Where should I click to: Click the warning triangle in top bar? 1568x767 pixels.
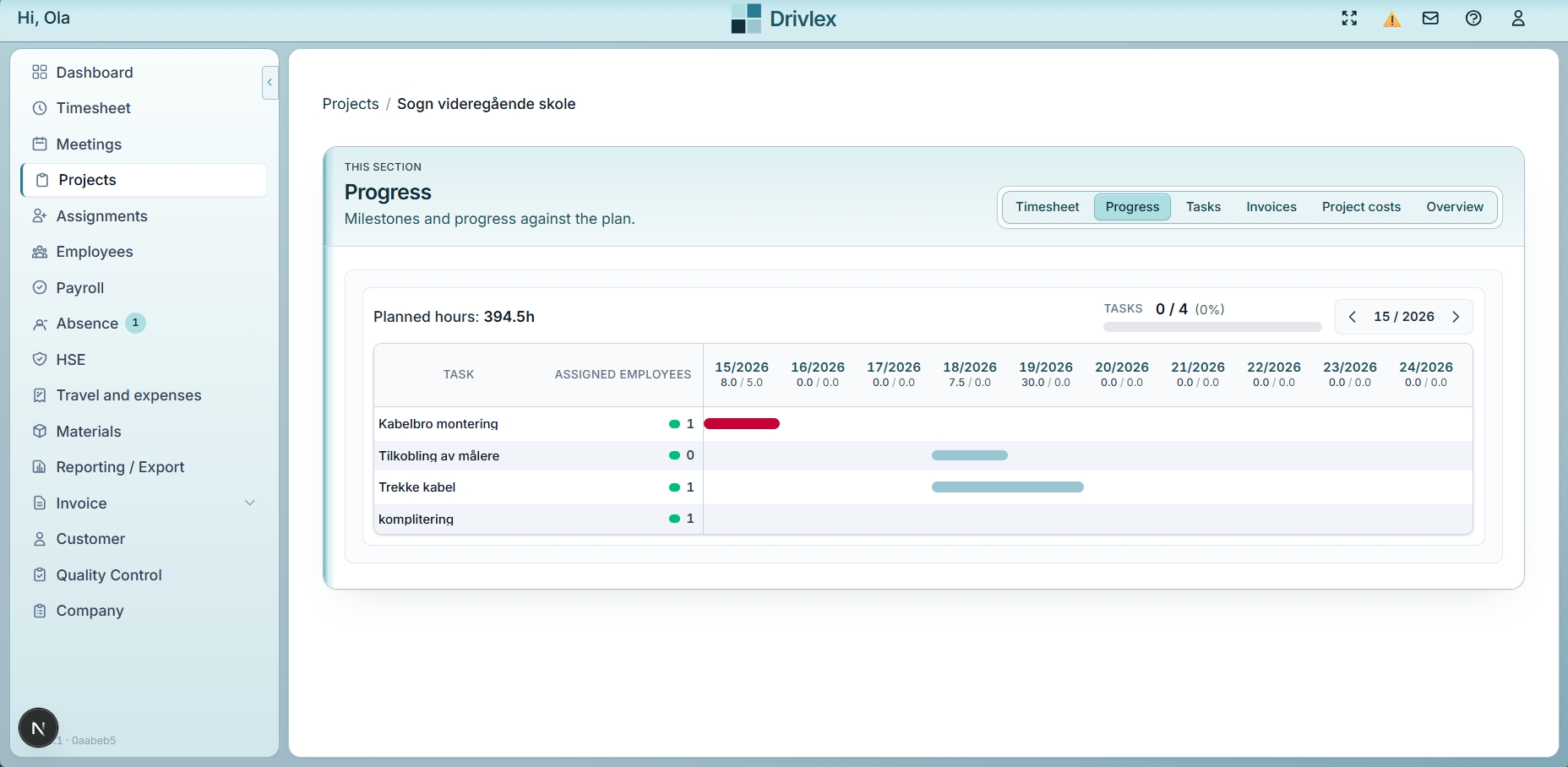[x=1391, y=18]
